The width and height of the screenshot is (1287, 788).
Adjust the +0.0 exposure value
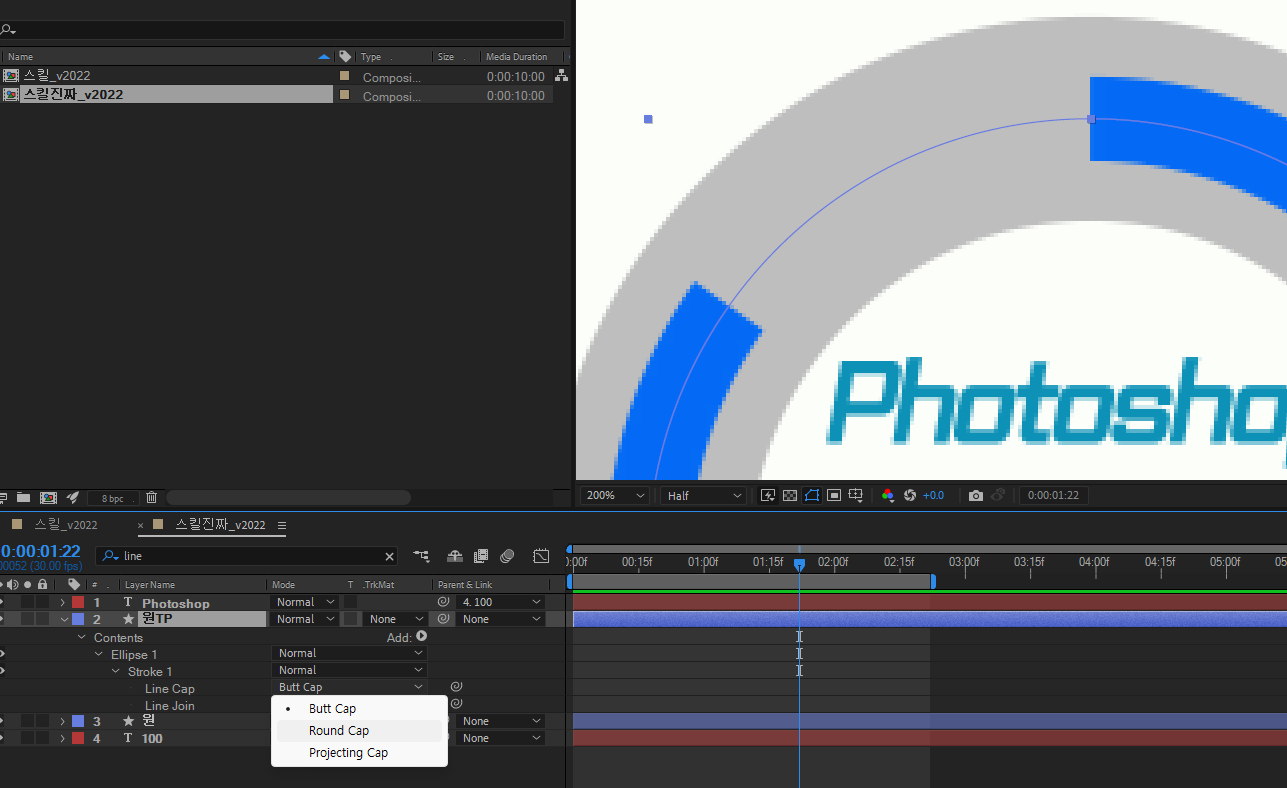coord(934,496)
